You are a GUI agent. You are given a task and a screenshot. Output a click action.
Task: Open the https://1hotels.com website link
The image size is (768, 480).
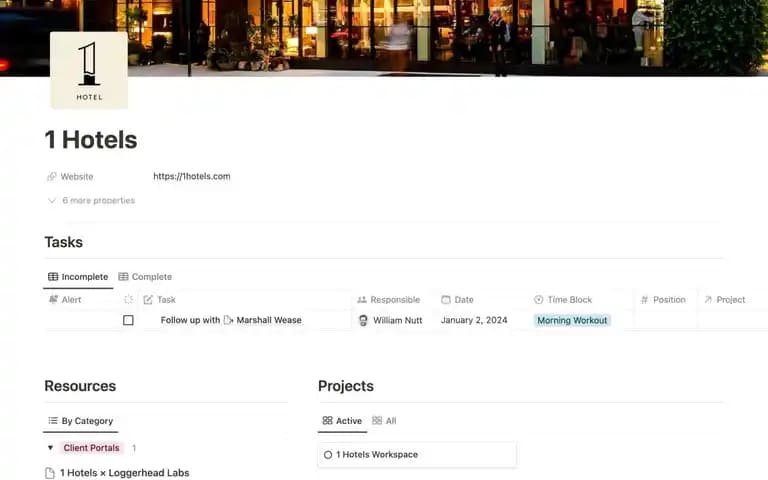coord(192,176)
